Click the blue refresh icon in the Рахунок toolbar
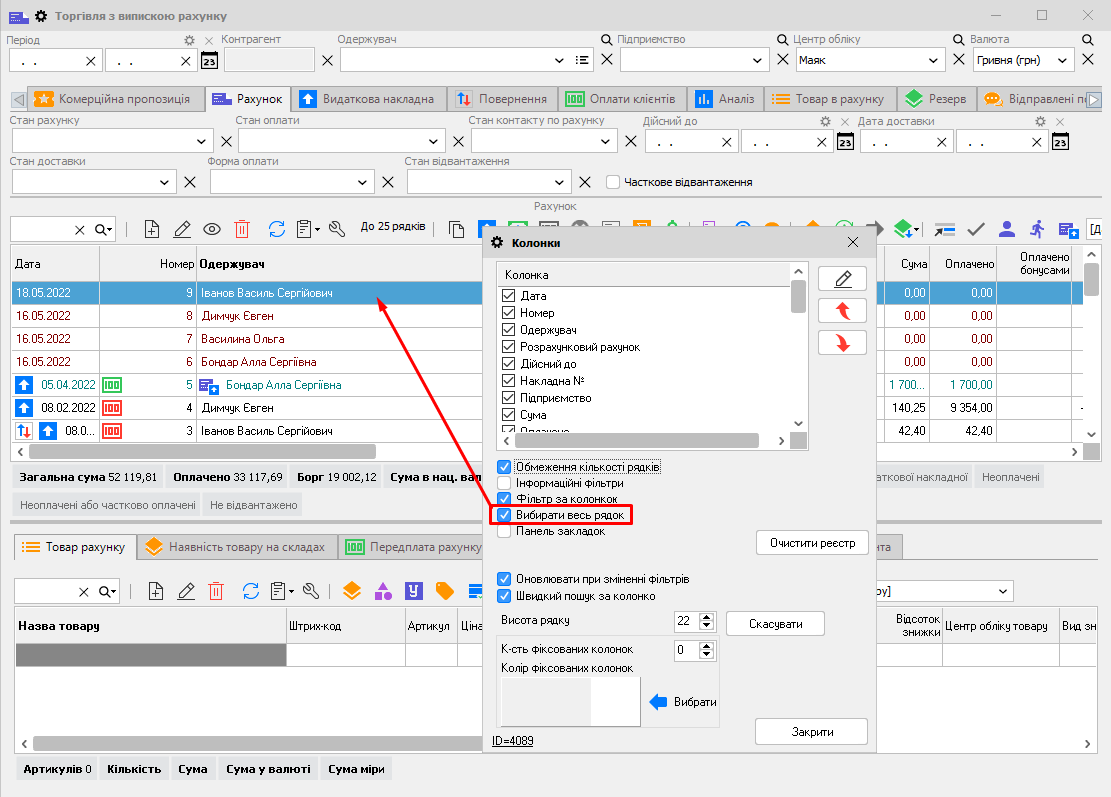The width and height of the screenshot is (1111, 797). [277, 229]
